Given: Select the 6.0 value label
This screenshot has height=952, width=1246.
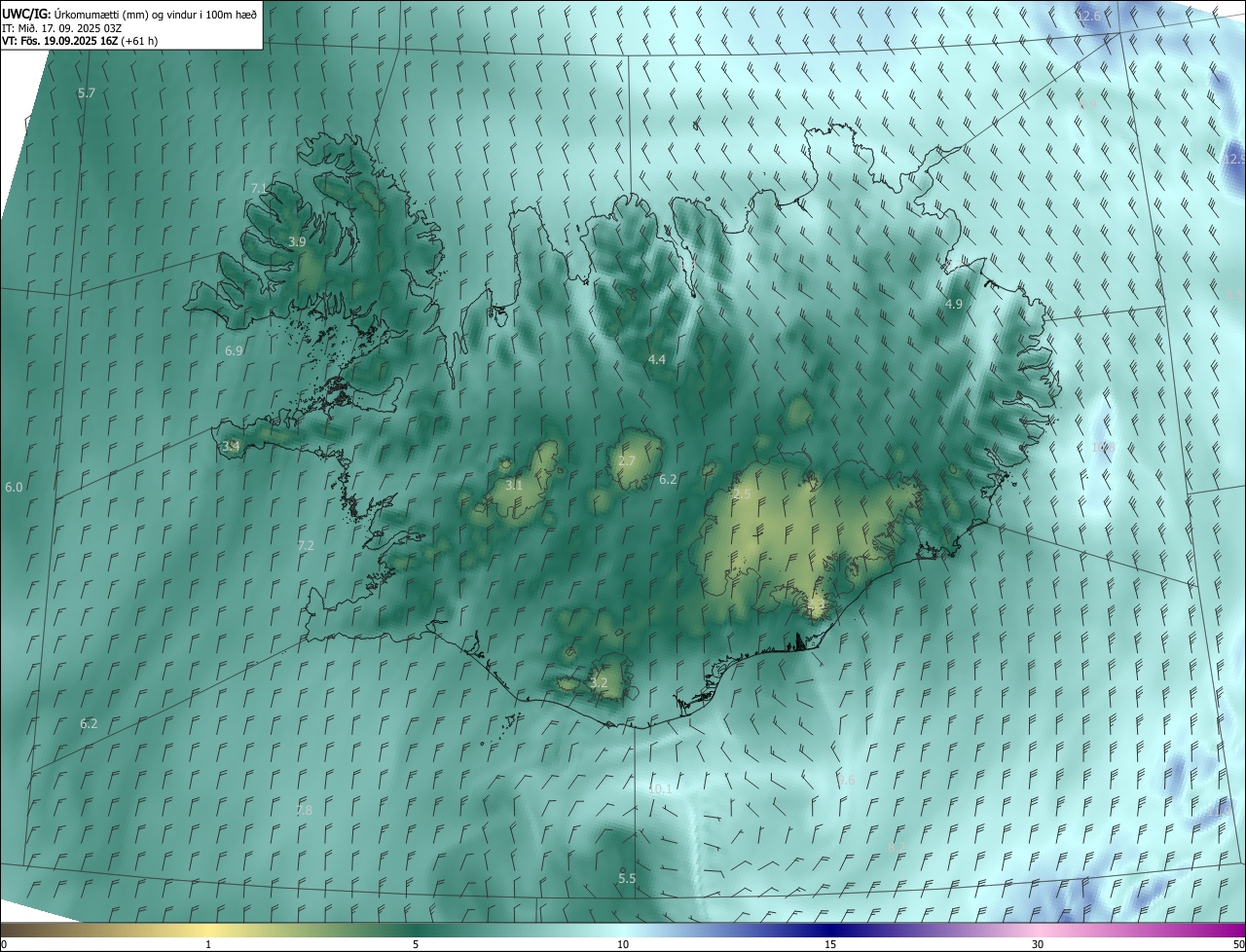Looking at the screenshot, I should coord(14,487).
